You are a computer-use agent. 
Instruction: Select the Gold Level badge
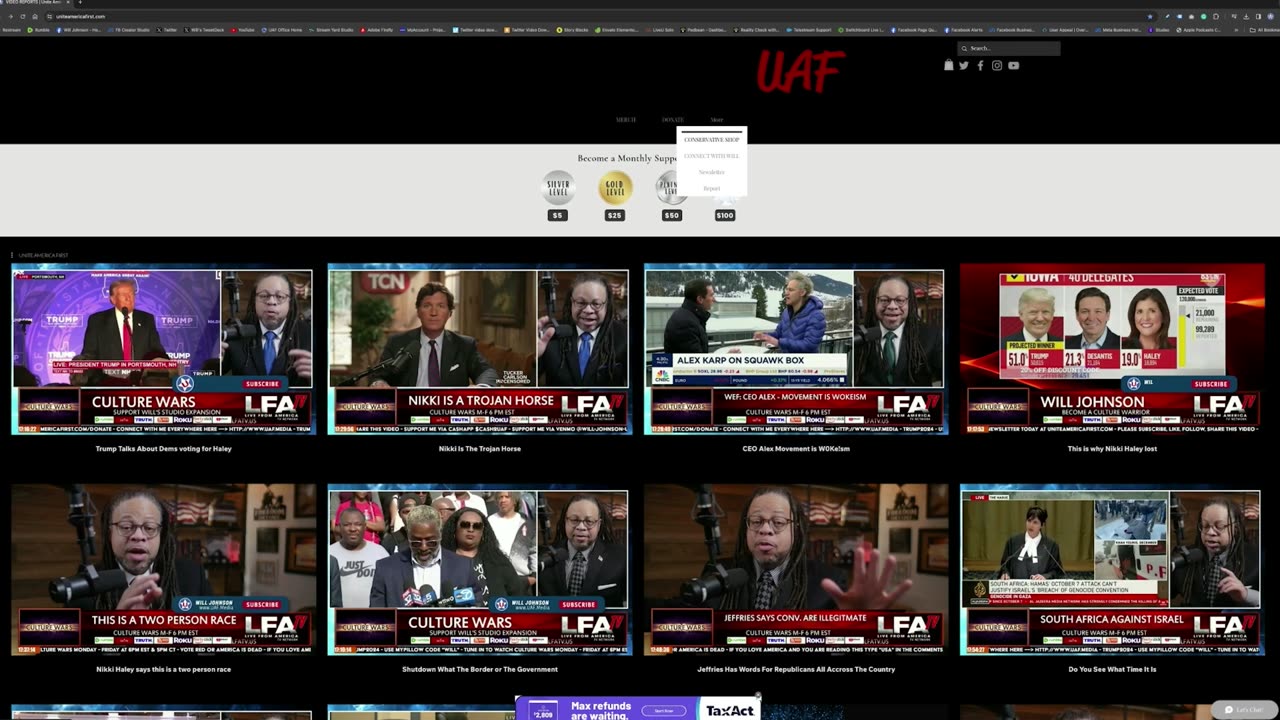click(x=615, y=187)
